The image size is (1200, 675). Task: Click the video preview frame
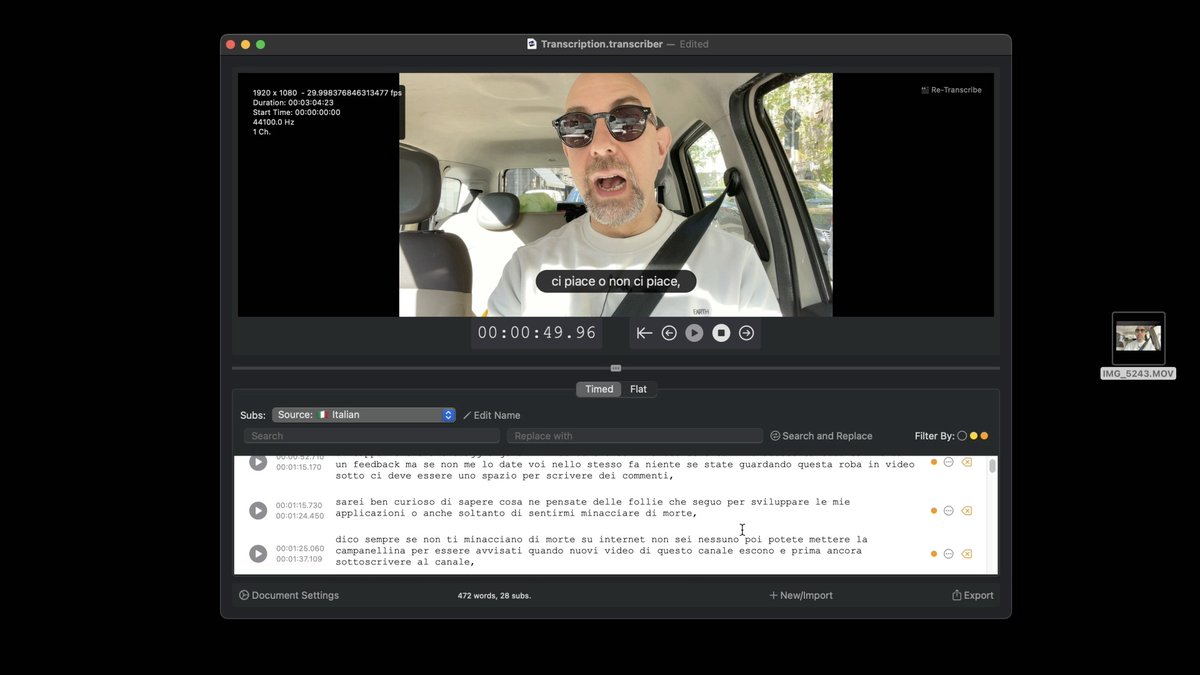pyautogui.click(x=616, y=195)
